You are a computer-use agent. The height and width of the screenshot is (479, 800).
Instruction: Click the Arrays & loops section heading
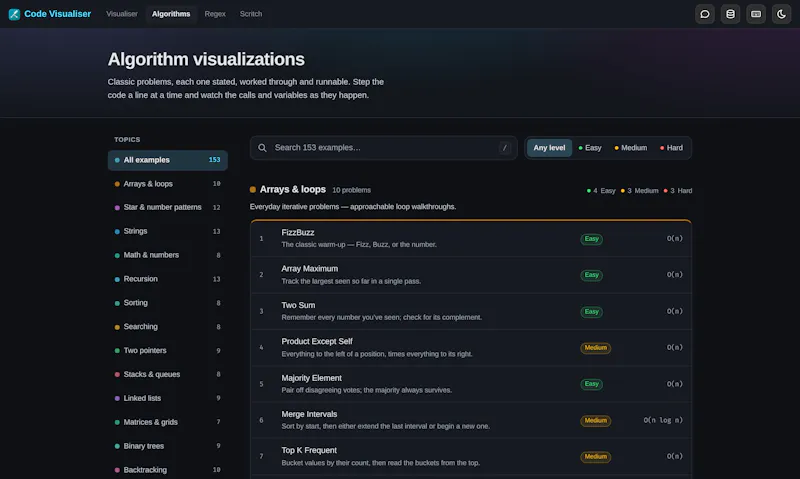(x=293, y=189)
